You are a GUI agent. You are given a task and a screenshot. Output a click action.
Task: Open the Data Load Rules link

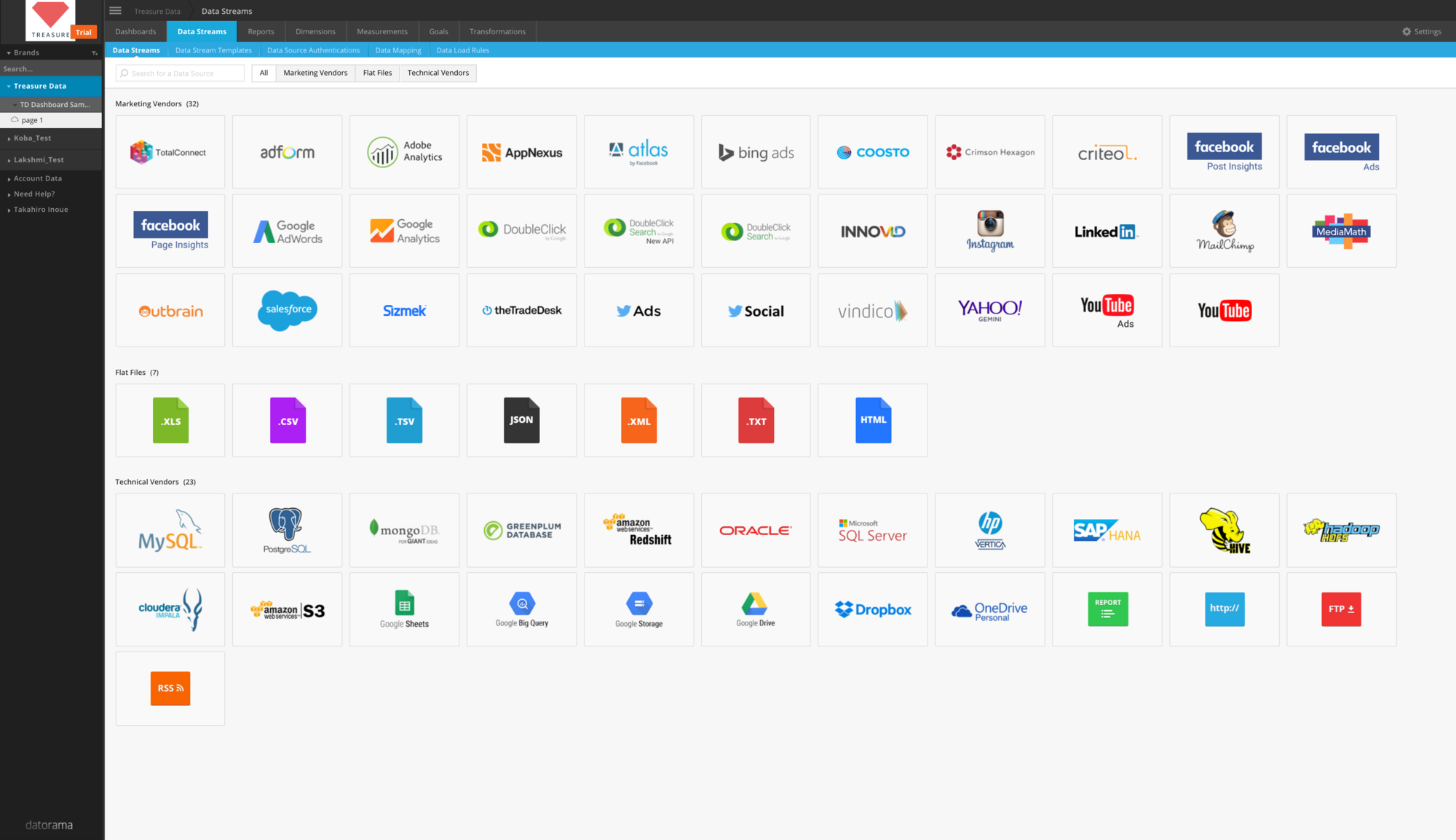[x=463, y=50]
